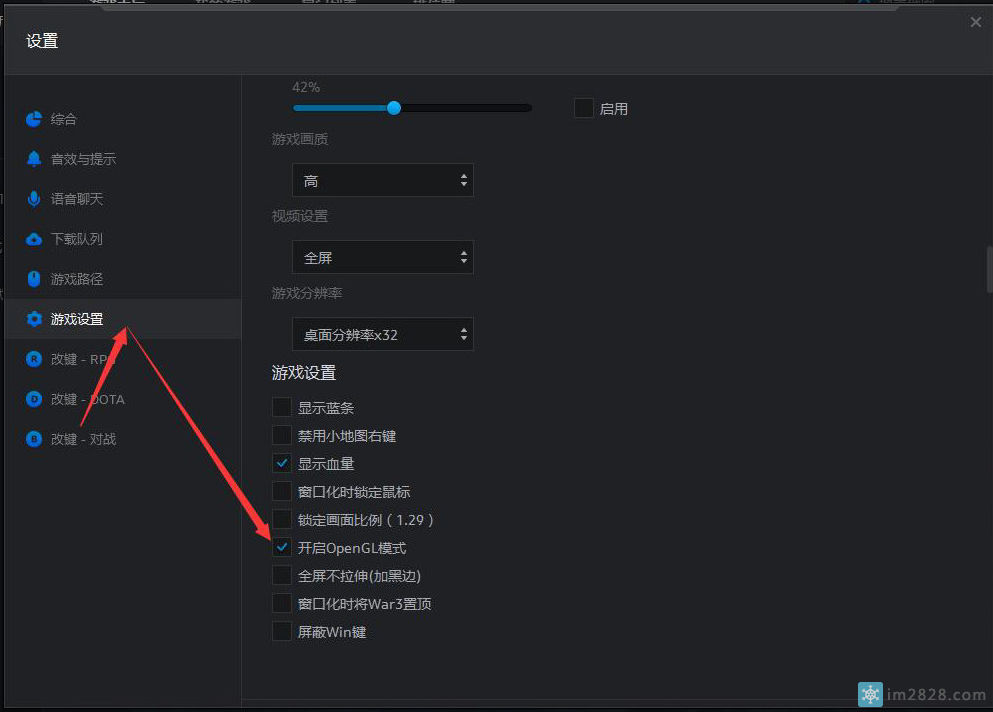
Task: Click the 游戏路径 mouse icon
Action: [34, 279]
